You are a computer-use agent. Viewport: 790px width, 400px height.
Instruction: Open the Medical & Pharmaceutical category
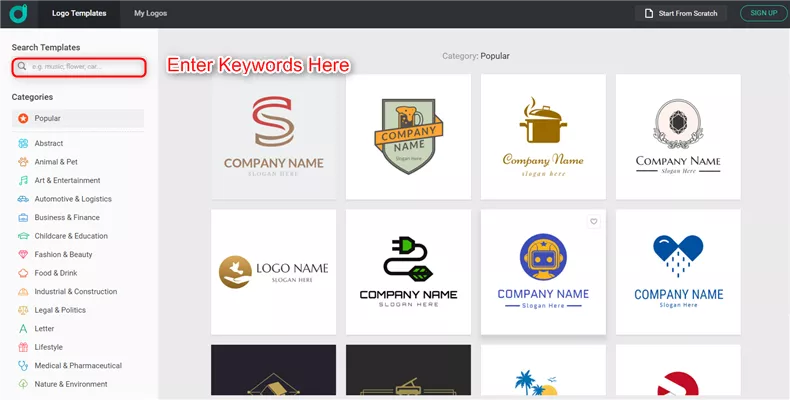click(77, 366)
